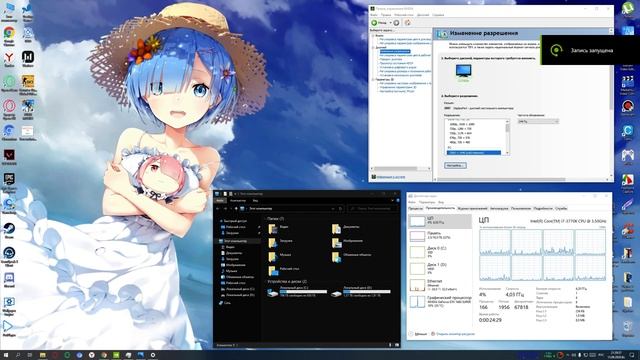Open File Explorer from taskbar
The image size is (640, 360).
[x=42, y=355]
